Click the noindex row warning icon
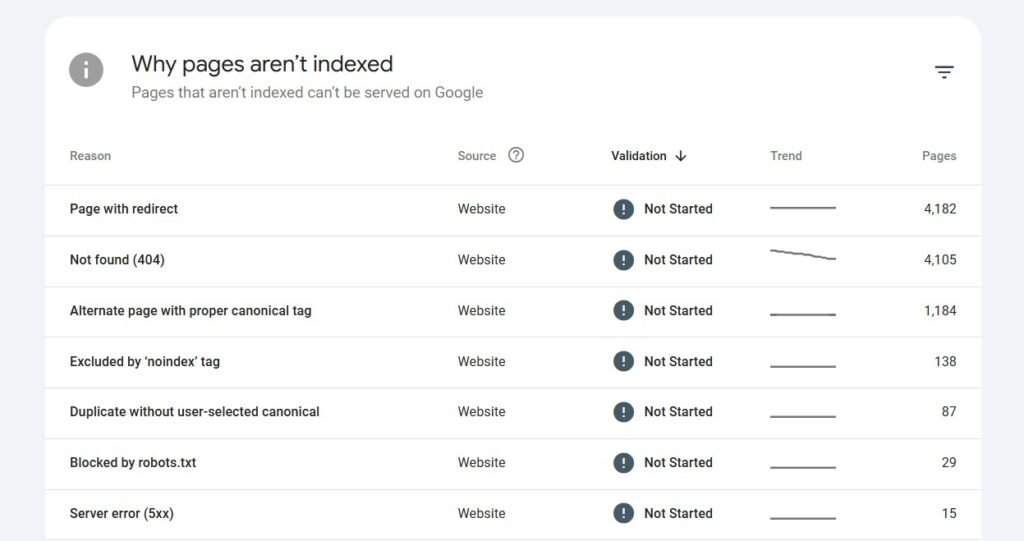This screenshot has width=1024, height=541. coord(623,362)
